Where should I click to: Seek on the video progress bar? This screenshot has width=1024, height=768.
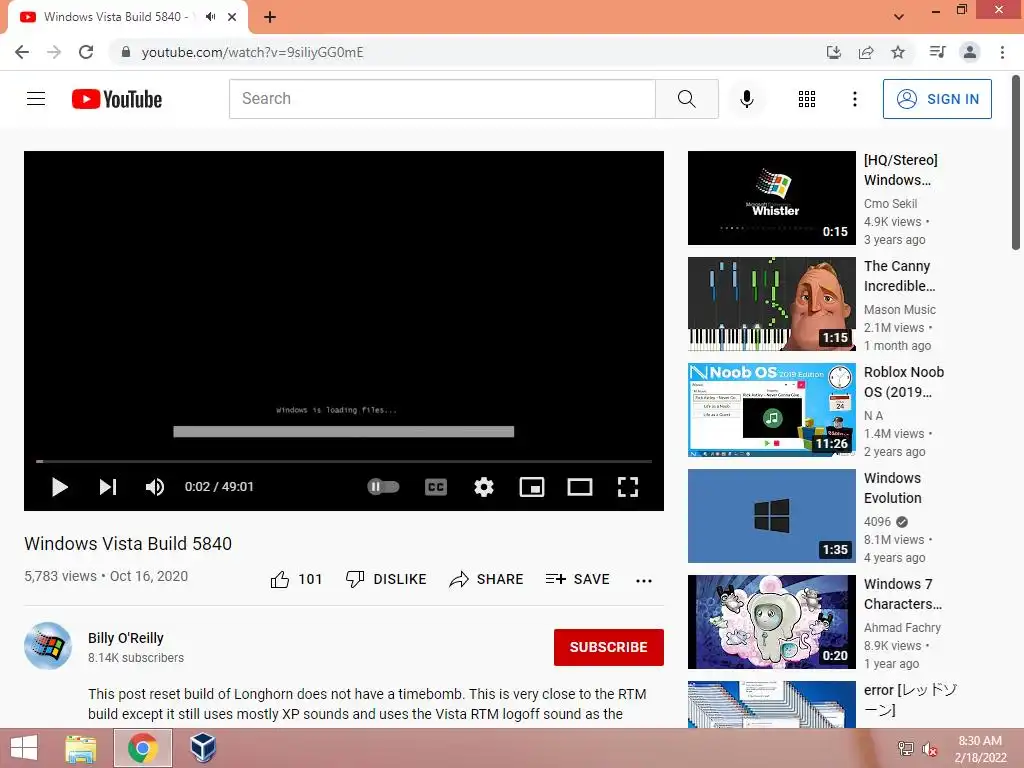pos(344,461)
